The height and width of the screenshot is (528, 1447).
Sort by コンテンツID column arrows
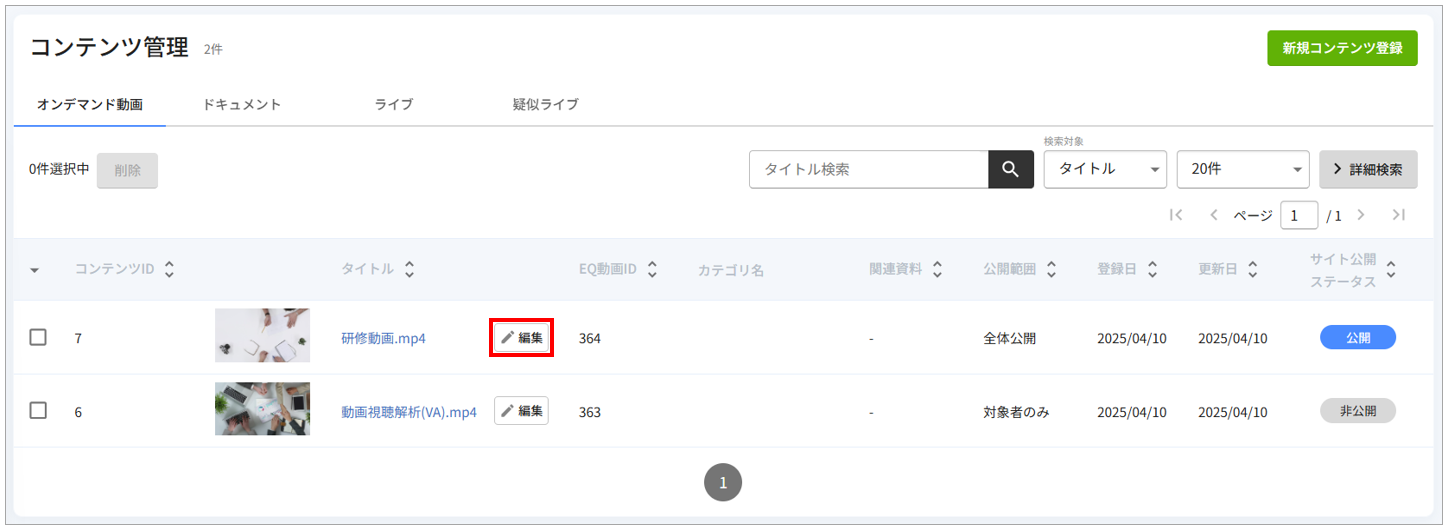tap(169, 269)
